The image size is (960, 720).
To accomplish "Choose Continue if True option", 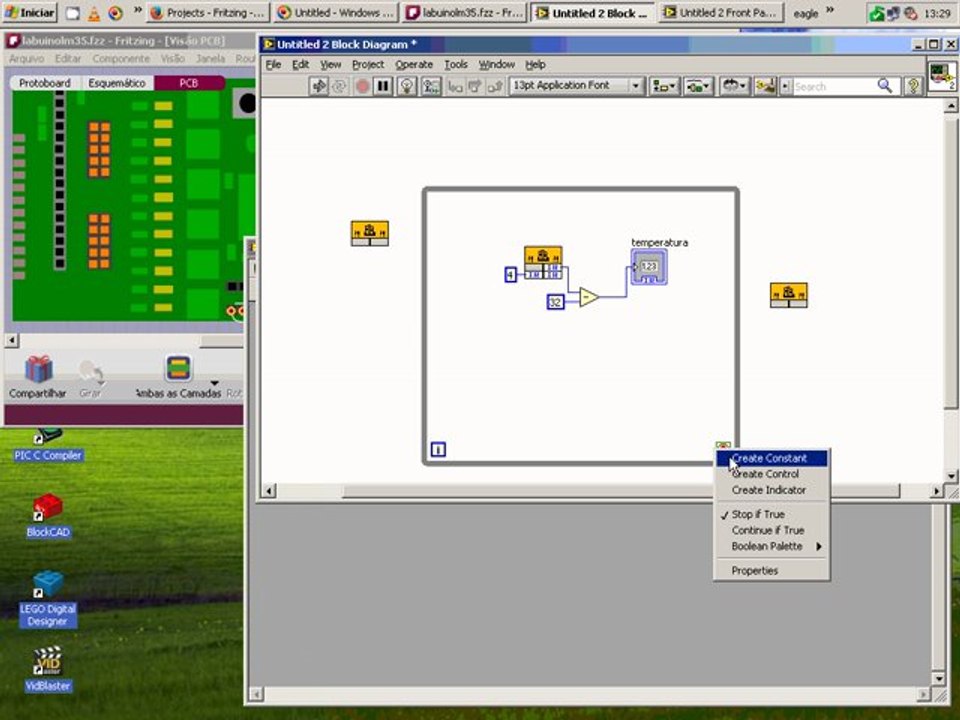I will (771, 530).
